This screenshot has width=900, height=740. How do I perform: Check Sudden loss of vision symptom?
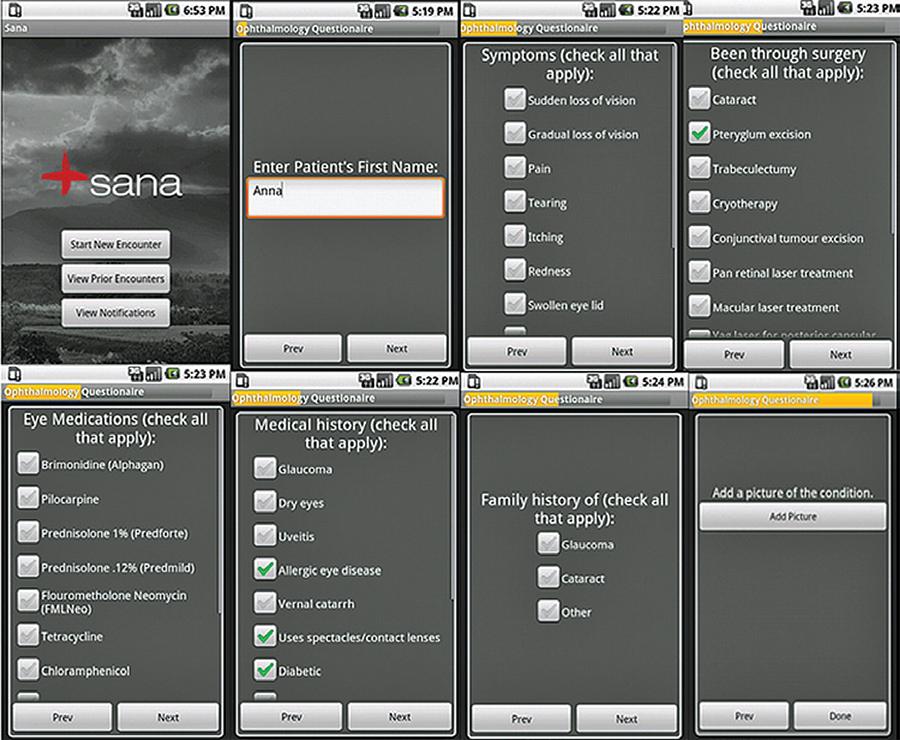[x=514, y=100]
